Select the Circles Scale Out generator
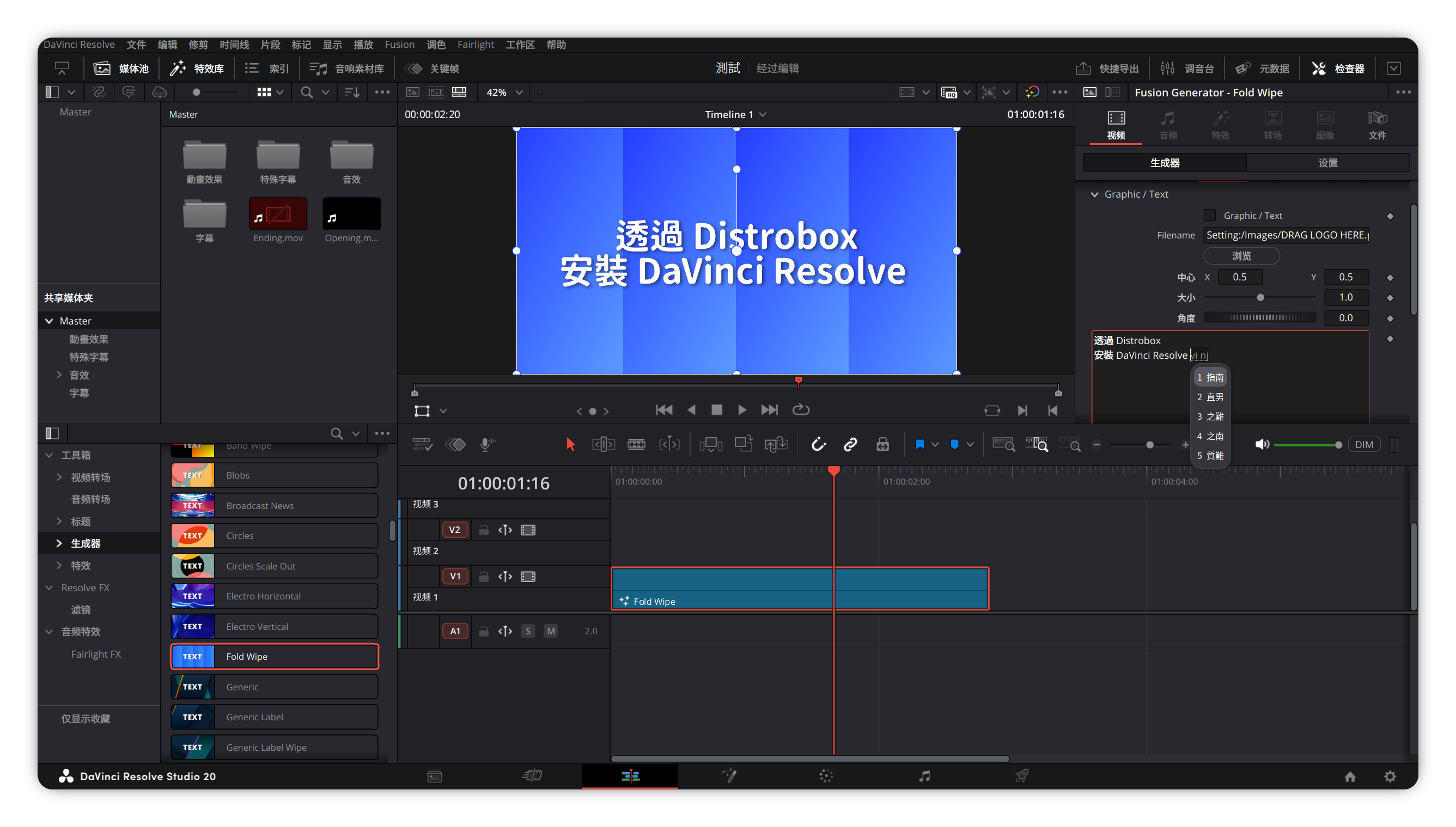The height and width of the screenshot is (827, 1456). click(x=275, y=566)
